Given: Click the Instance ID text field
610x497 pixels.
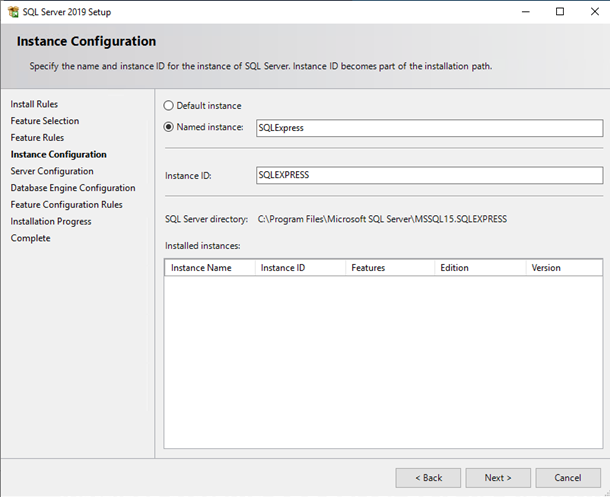Looking at the screenshot, I should click(x=429, y=175).
